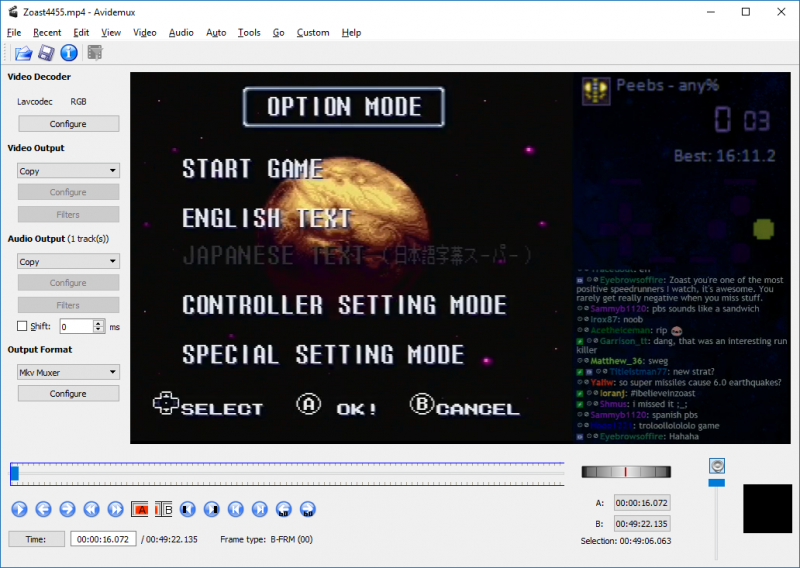Jump forward 60 seconds icon
Viewport: 800px width, 568px height.
pos(308,509)
